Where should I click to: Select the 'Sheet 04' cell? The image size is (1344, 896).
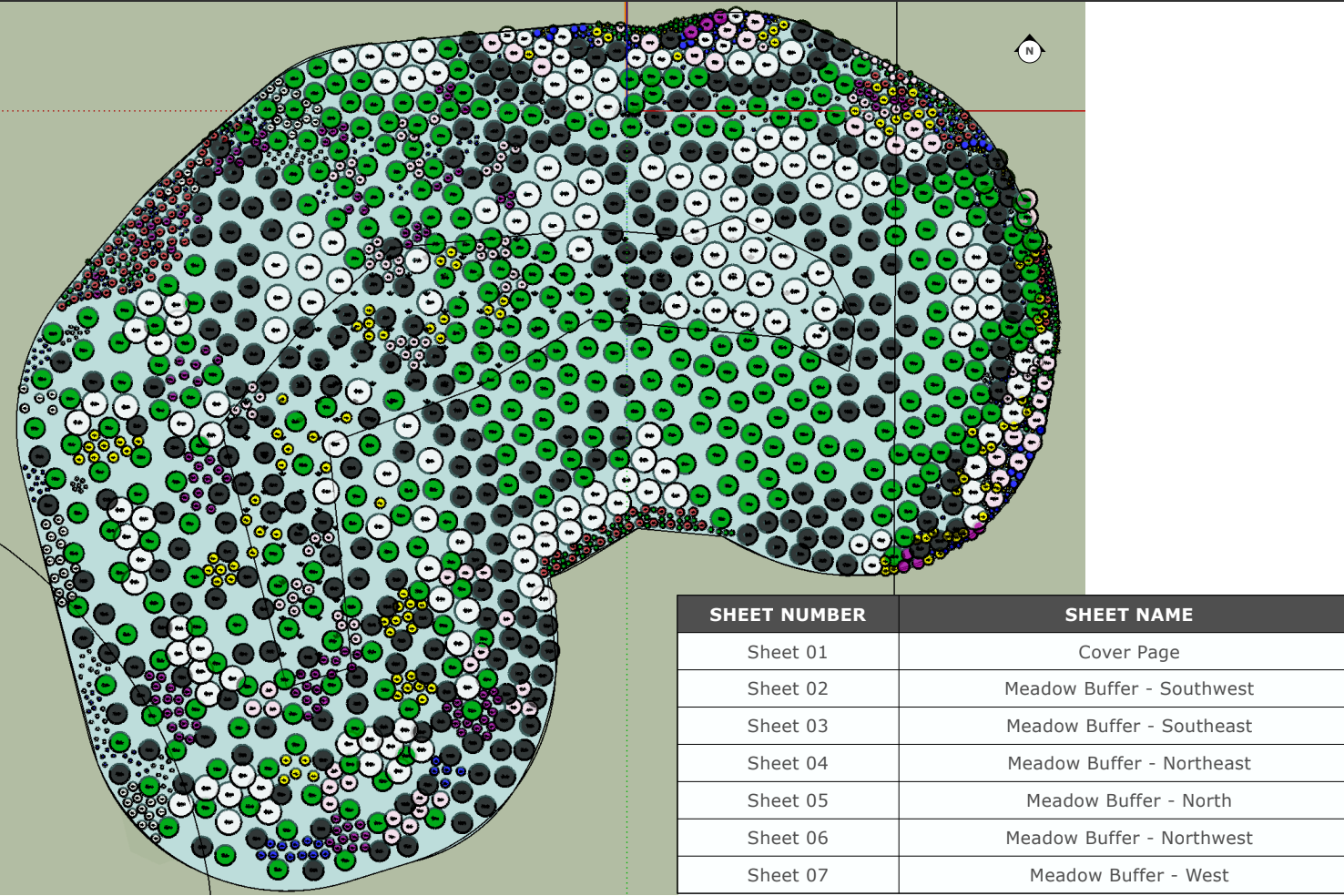[x=788, y=763]
